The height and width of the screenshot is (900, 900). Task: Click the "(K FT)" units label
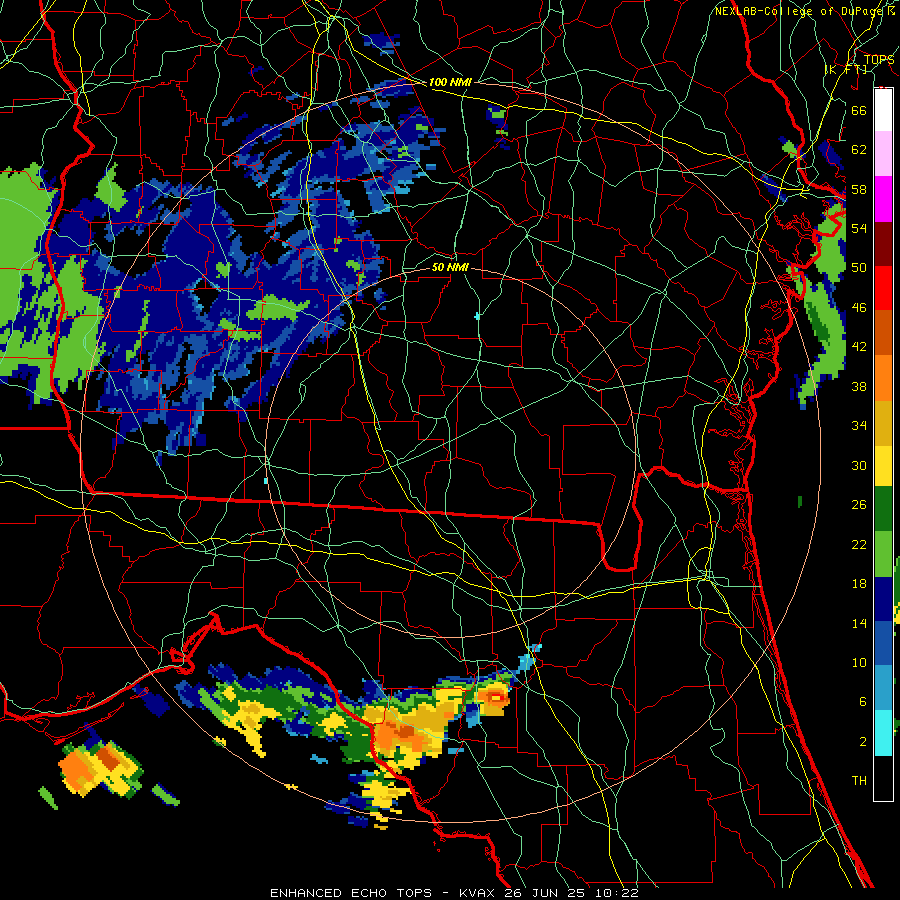point(846,69)
